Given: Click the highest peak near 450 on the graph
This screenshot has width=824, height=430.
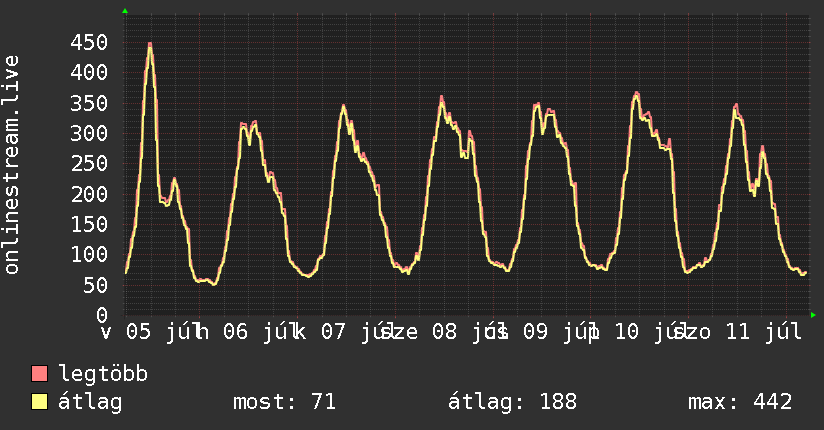Looking at the screenshot, I should (150, 45).
